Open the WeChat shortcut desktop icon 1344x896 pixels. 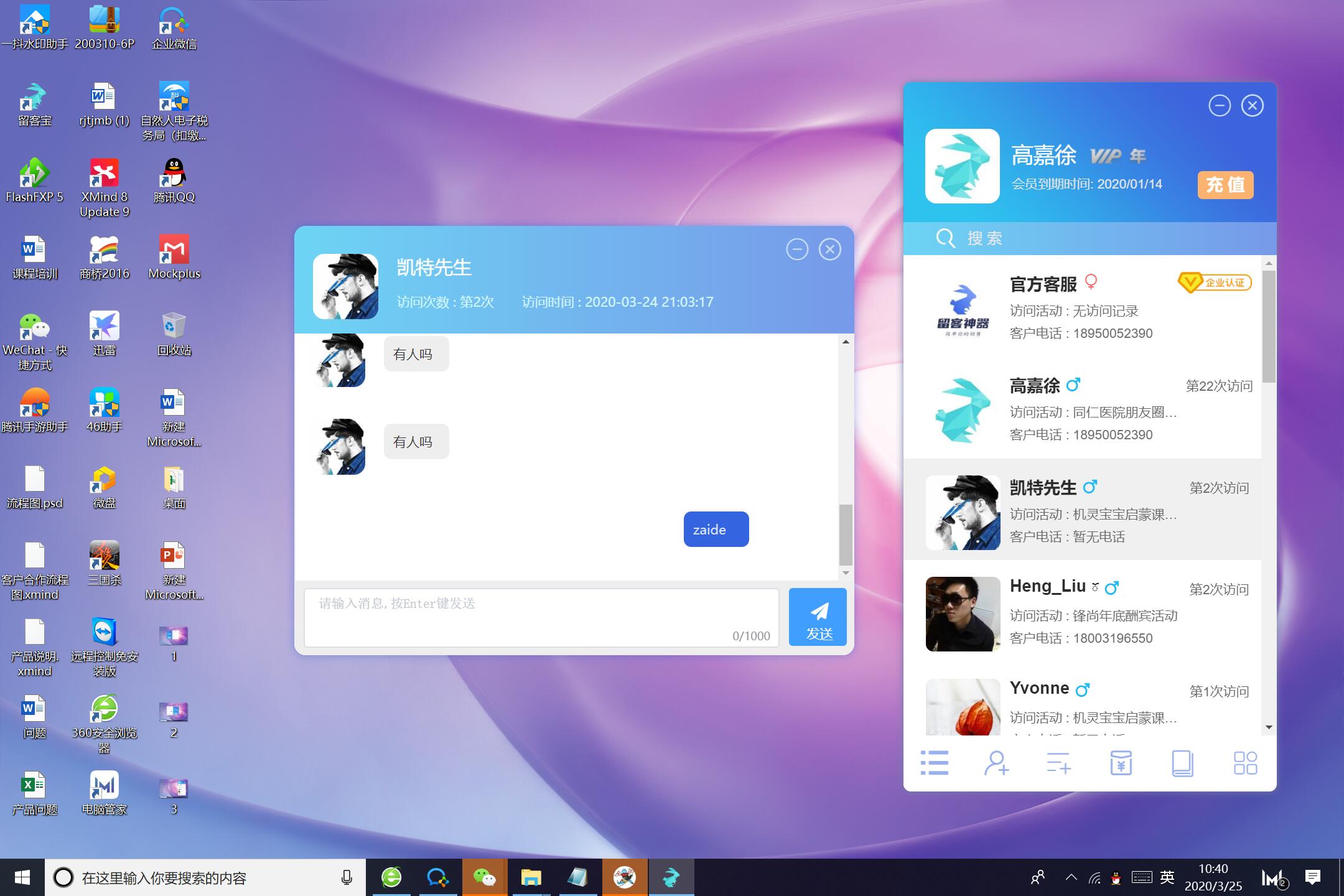tap(34, 341)
